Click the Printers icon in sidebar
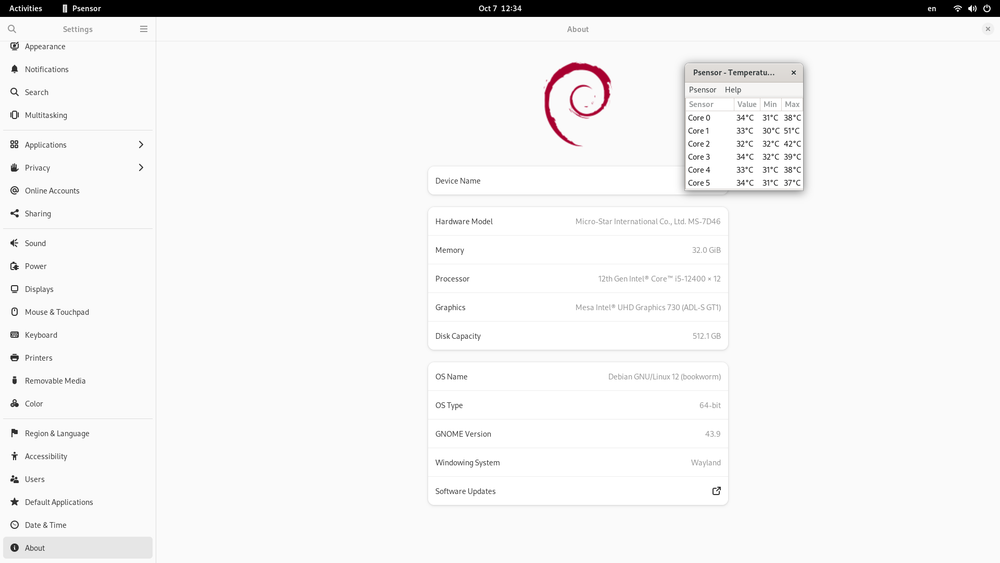The height and width of the screenshot is (563, 1000). [14, 358]
